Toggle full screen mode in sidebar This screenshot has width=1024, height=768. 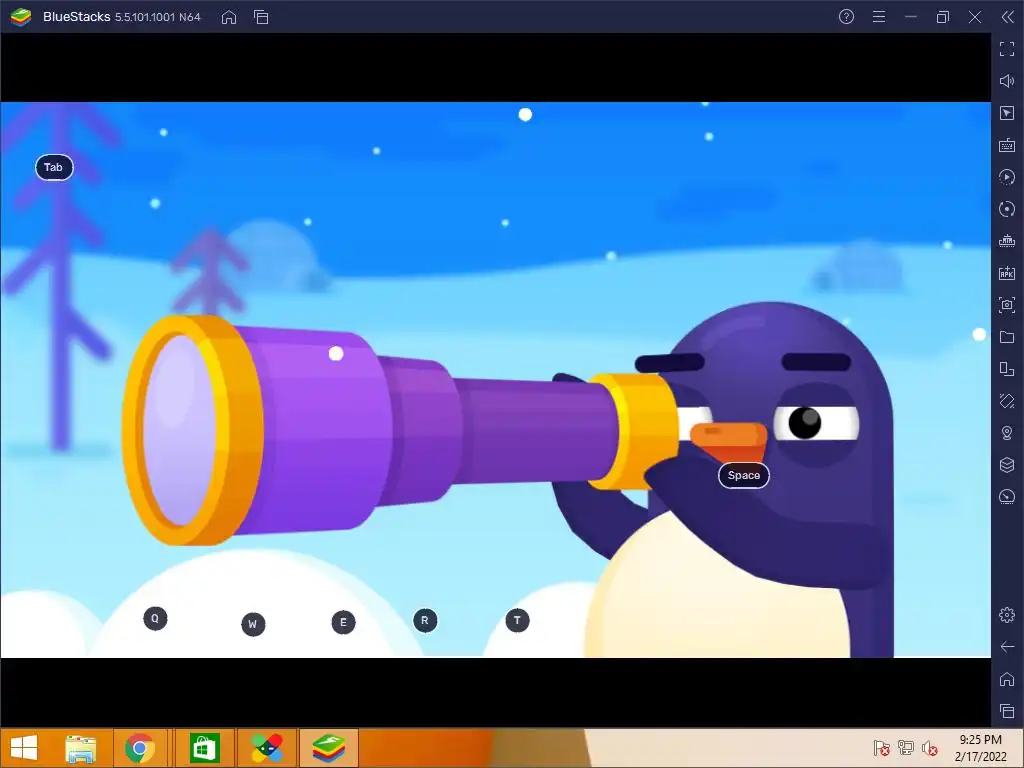coord(1007,49)
